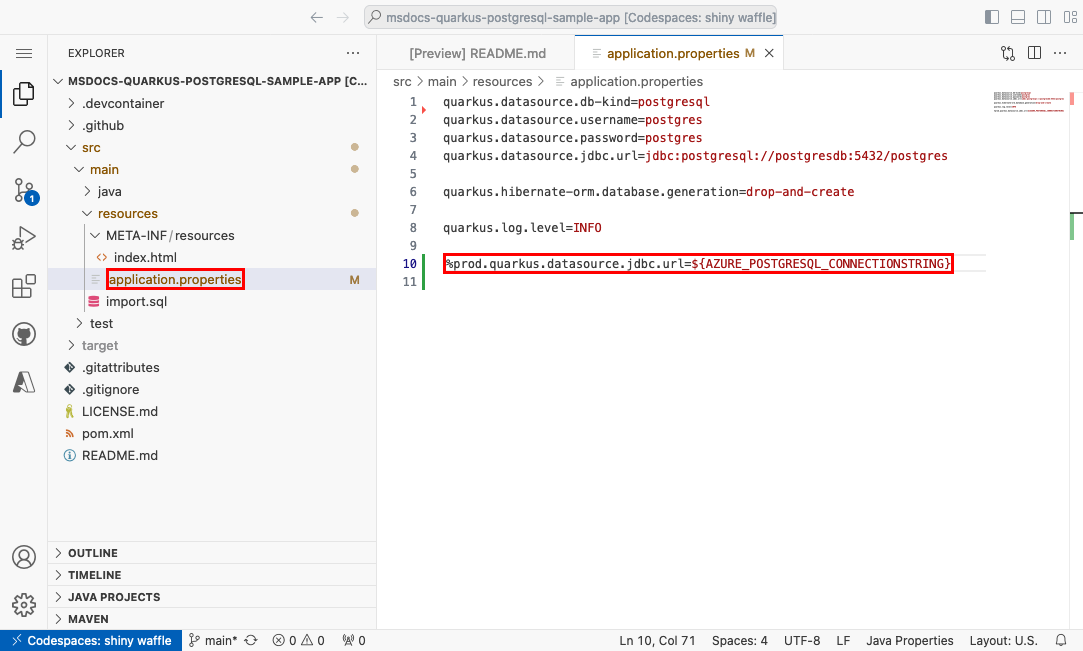The height and width of the screenshot is (651, 1083).
Task: Change encoding via UTF-8
Action: pos(802,641)
